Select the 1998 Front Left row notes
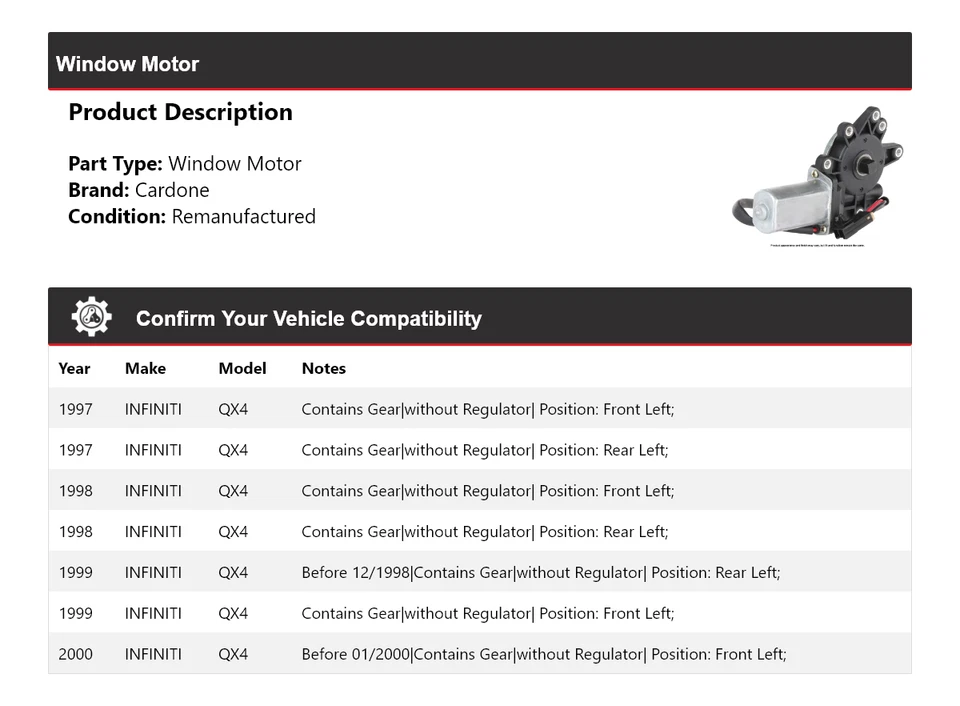 click(x=487, y=491)
